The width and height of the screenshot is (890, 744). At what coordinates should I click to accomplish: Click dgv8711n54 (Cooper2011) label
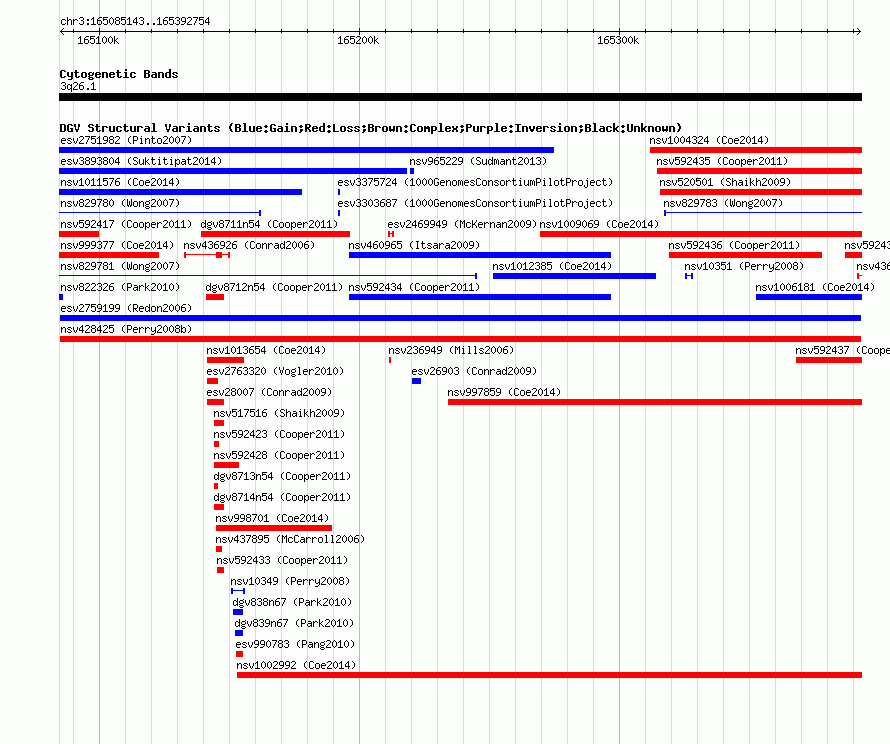coord(269,224)
